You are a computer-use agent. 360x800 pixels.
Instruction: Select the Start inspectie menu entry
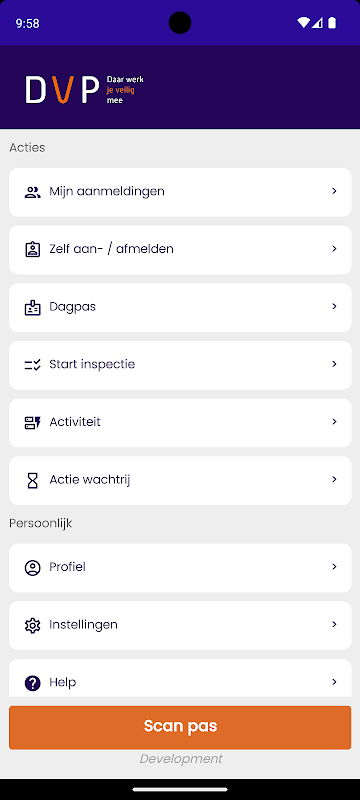point(180,365)
